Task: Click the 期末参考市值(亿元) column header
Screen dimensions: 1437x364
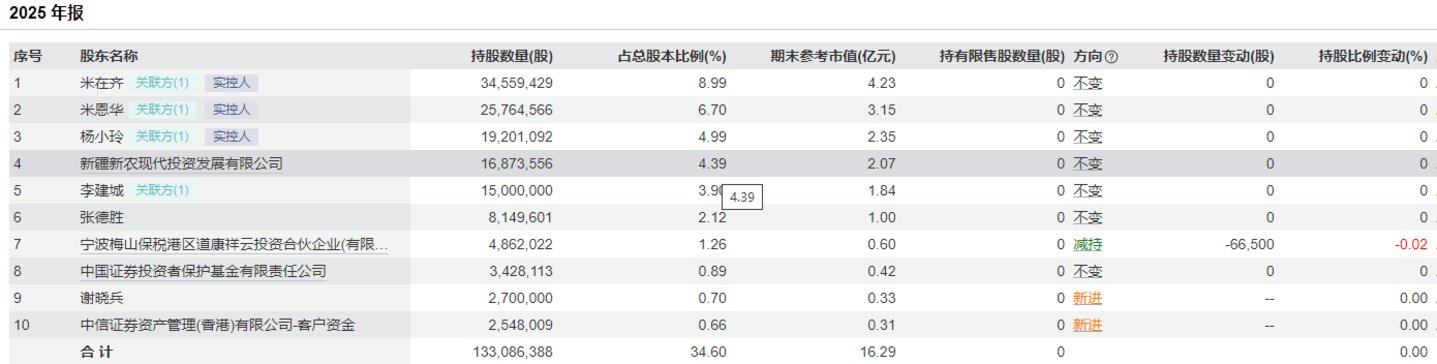Action: click(x=832, y=56)
